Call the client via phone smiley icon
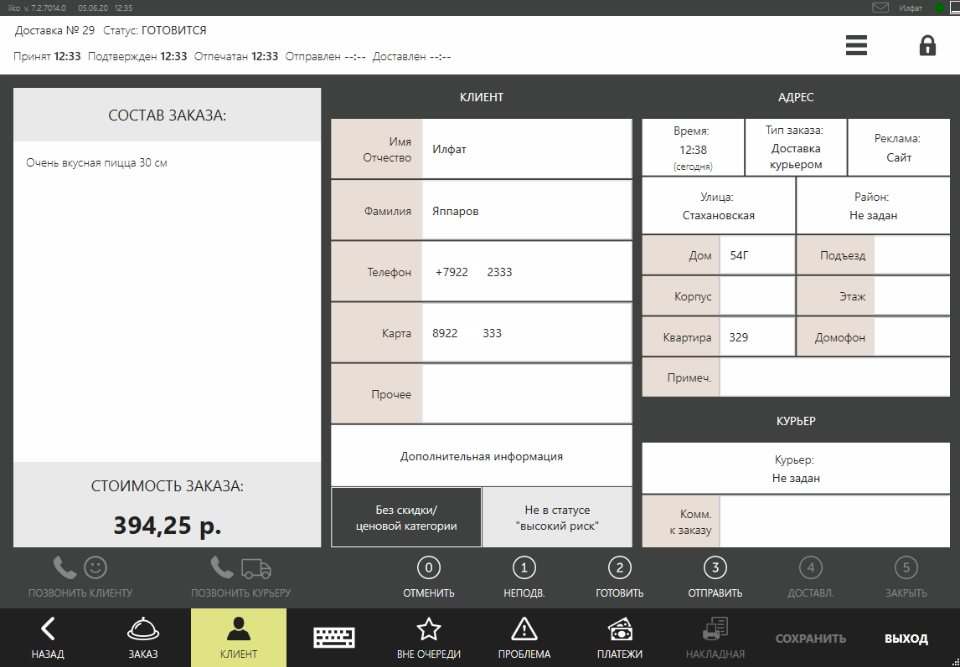Image resolution: width=960 pixels, height=667 pixels. coord(80,577)
